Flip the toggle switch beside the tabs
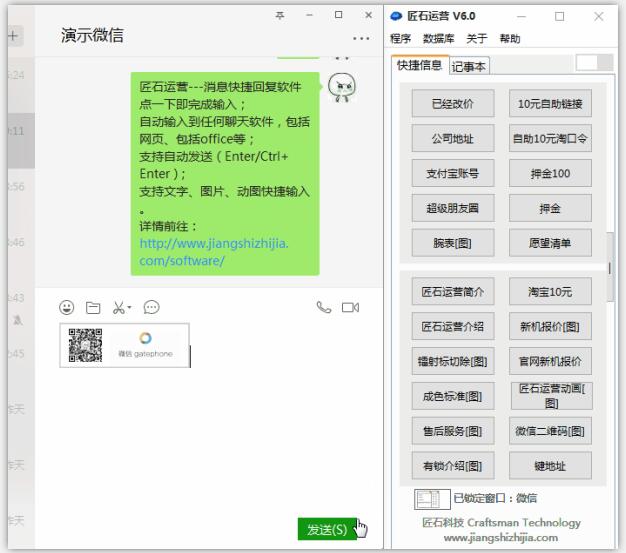This screenshot has width=626, height=553. tap(593, 62)
